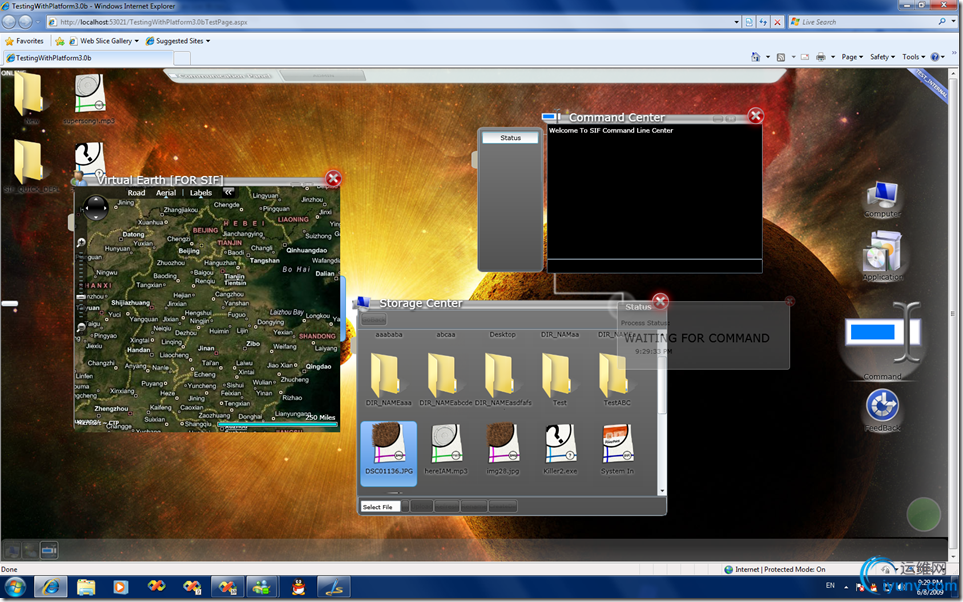Close the Virtual Earth window

[333, 179]
